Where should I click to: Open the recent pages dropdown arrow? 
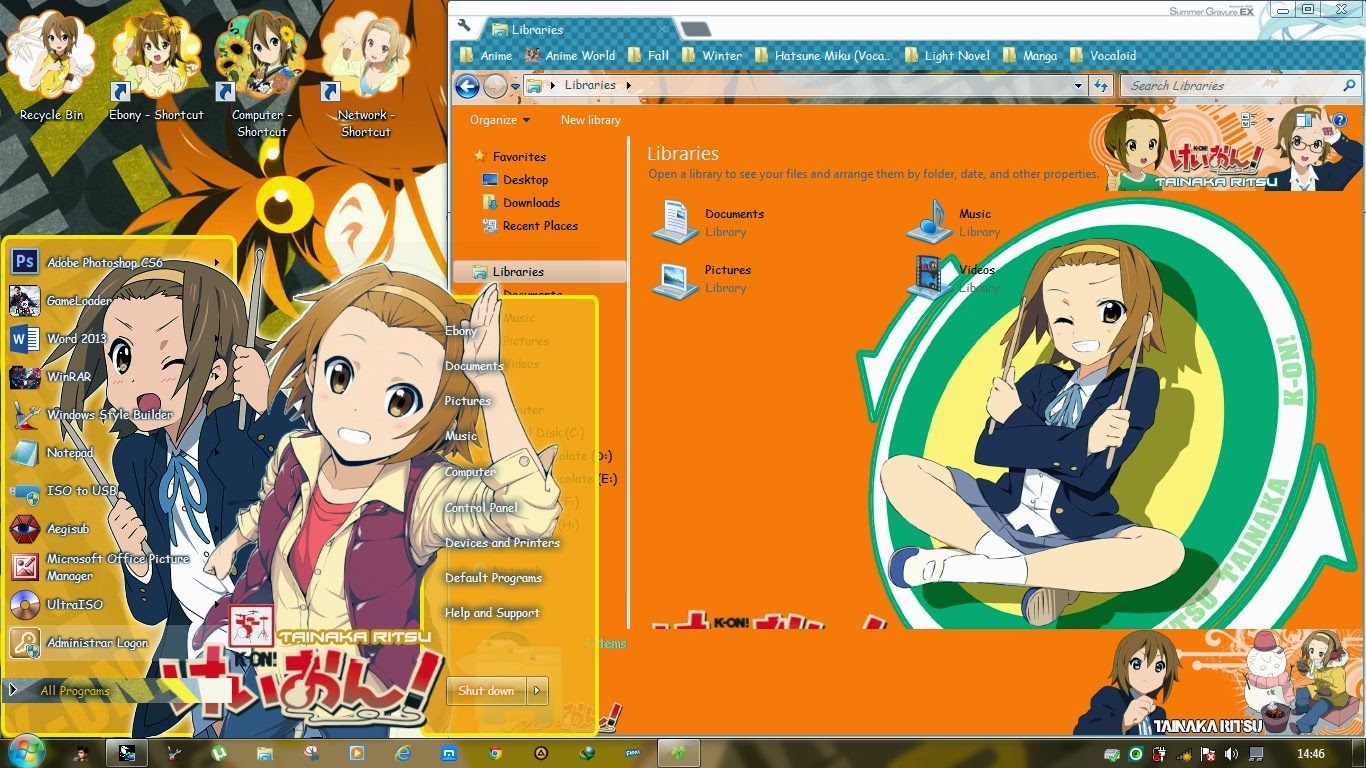coord(516,87)
